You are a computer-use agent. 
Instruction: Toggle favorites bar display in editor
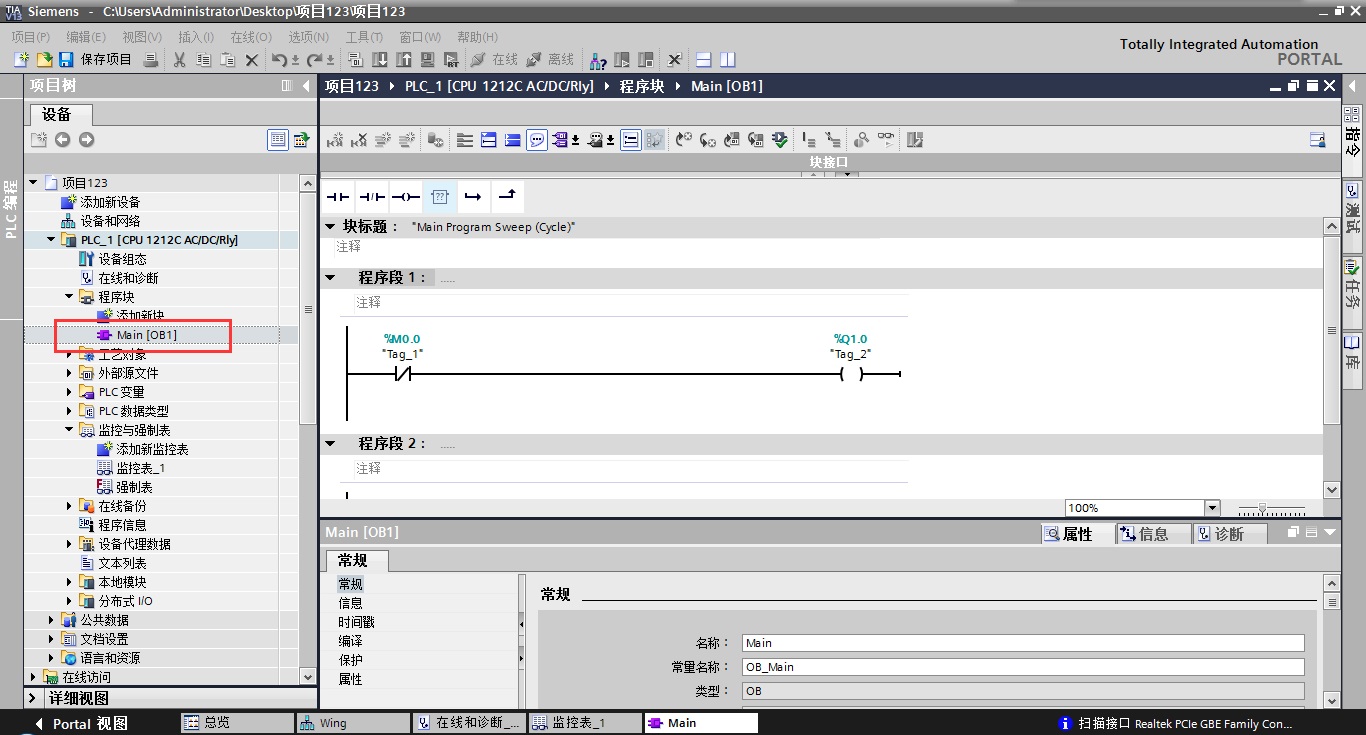655,140
